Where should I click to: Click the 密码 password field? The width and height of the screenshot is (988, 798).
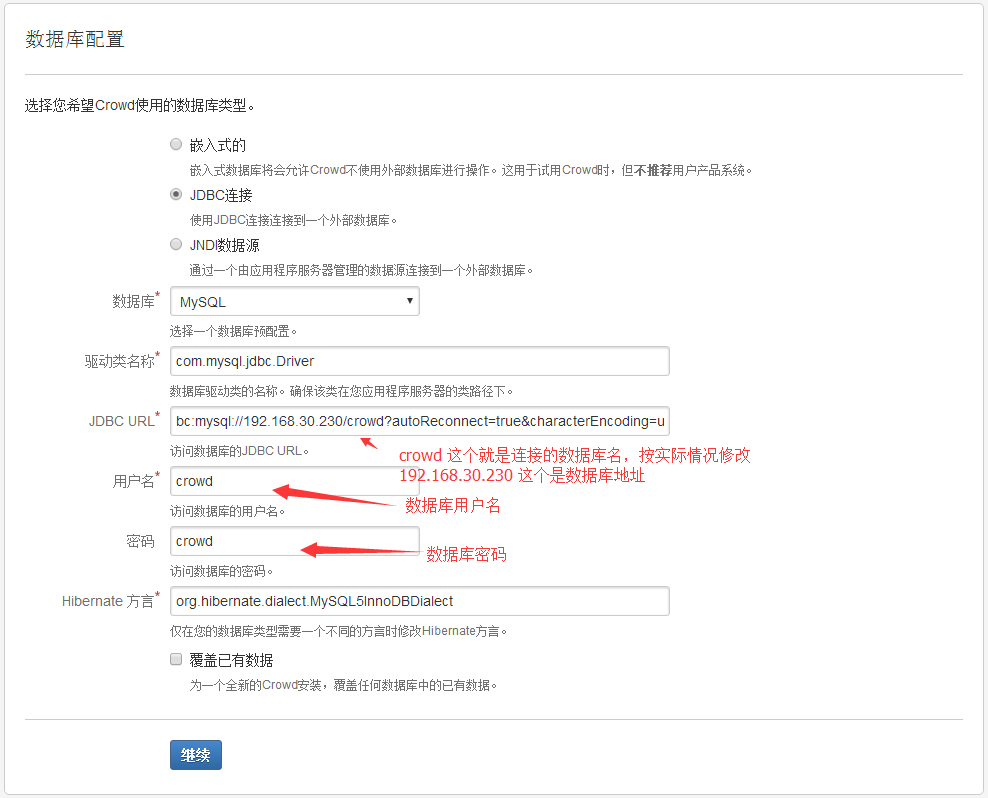(294, 541)
